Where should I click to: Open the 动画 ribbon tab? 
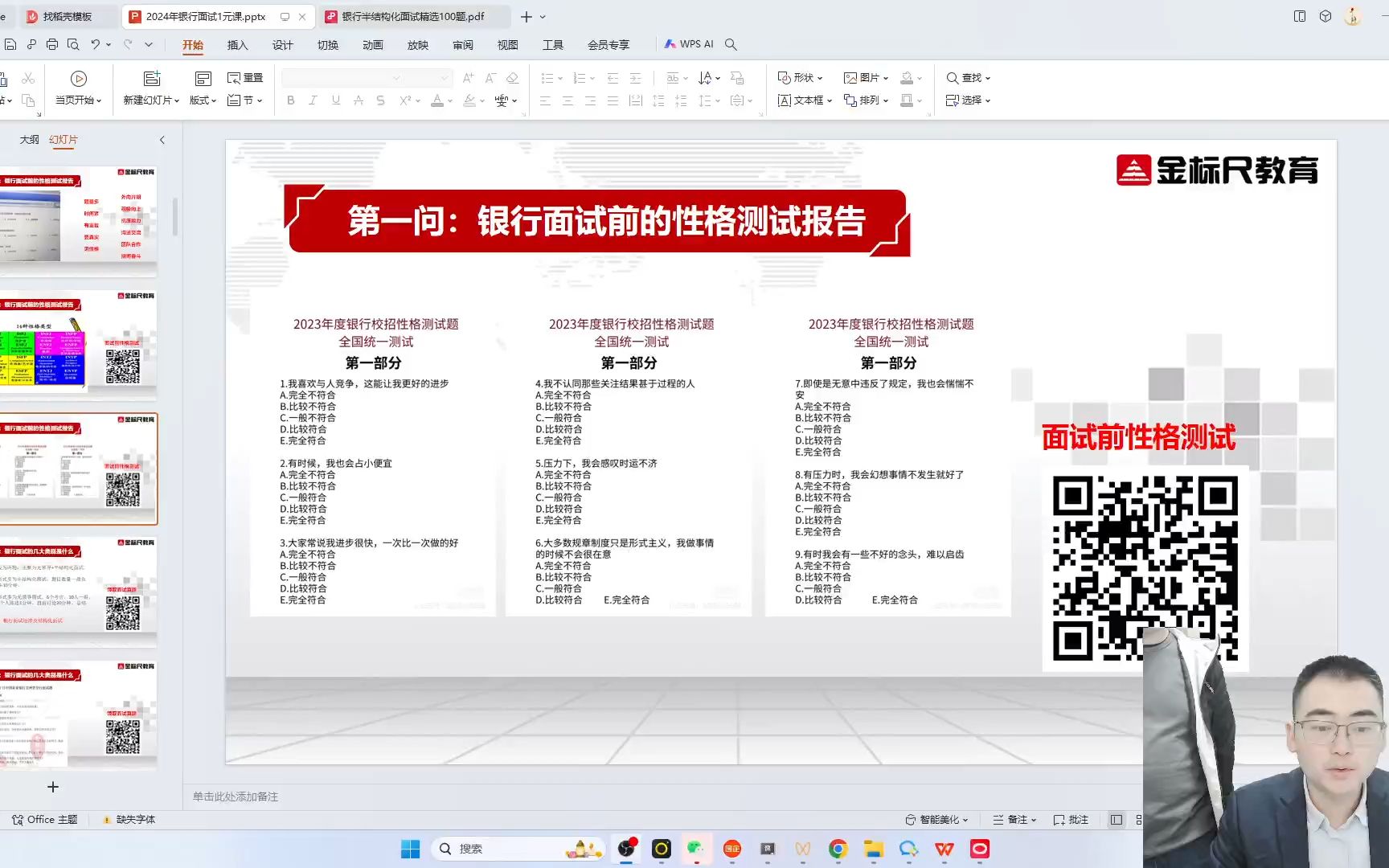372,45
